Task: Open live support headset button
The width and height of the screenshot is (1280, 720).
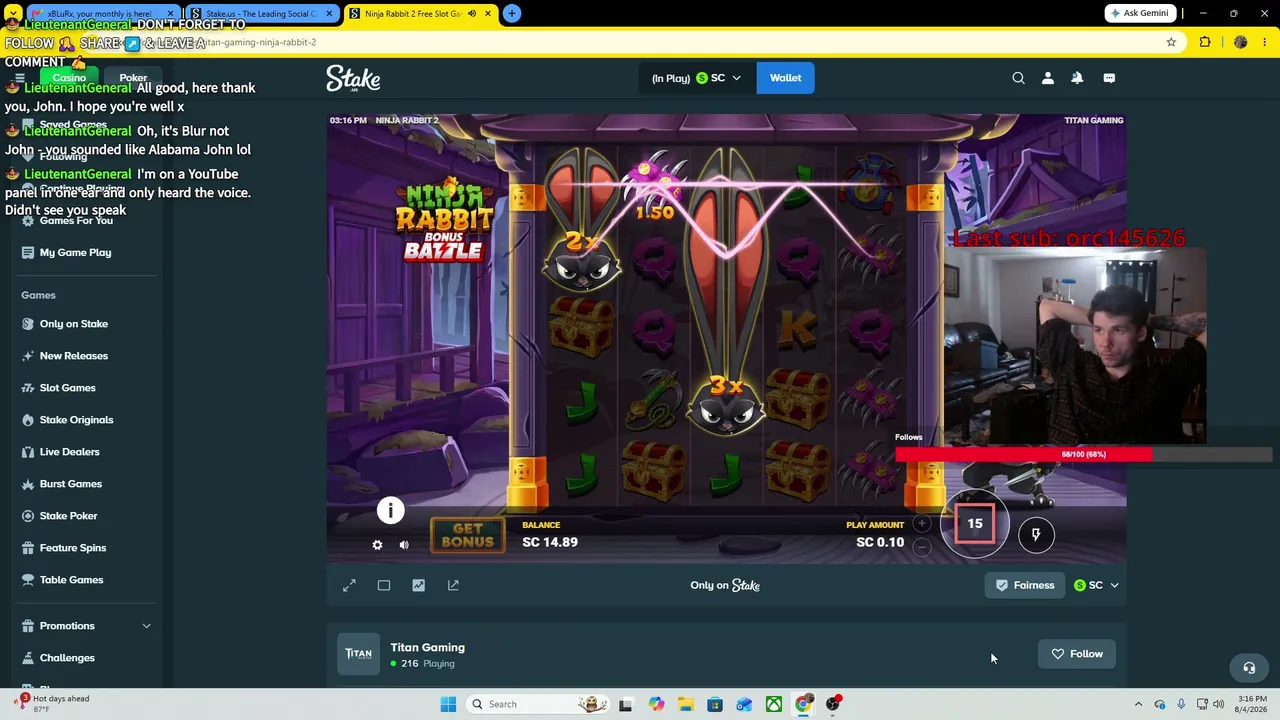Action: tap(1249, 667)
